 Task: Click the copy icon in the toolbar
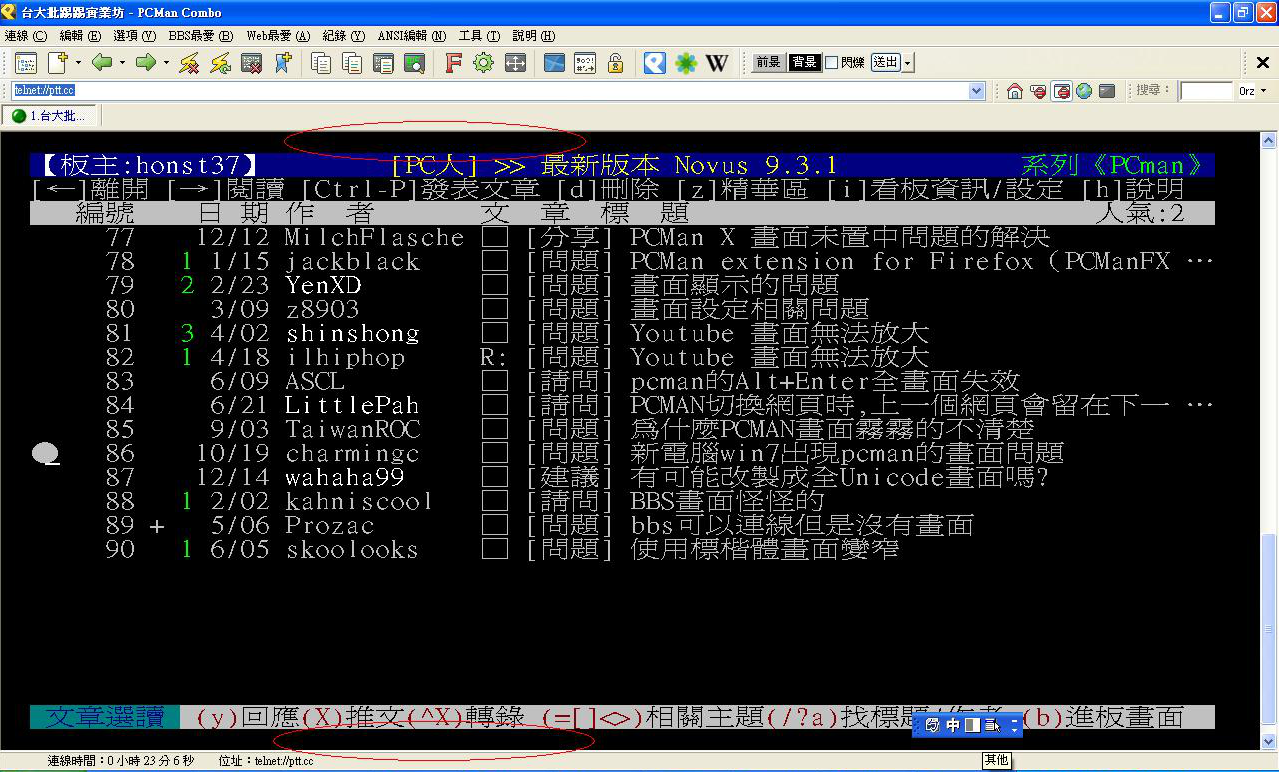(321, 63)
